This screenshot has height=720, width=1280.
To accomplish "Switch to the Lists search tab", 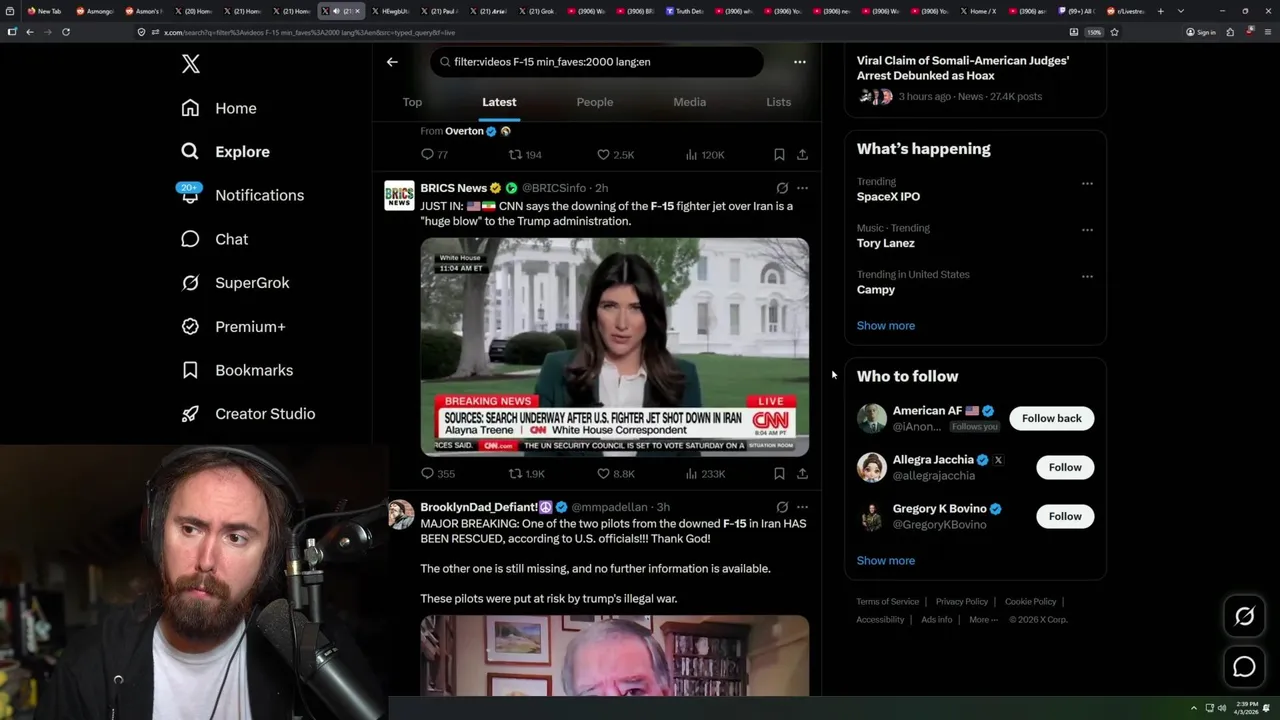I will click(778, 102).
